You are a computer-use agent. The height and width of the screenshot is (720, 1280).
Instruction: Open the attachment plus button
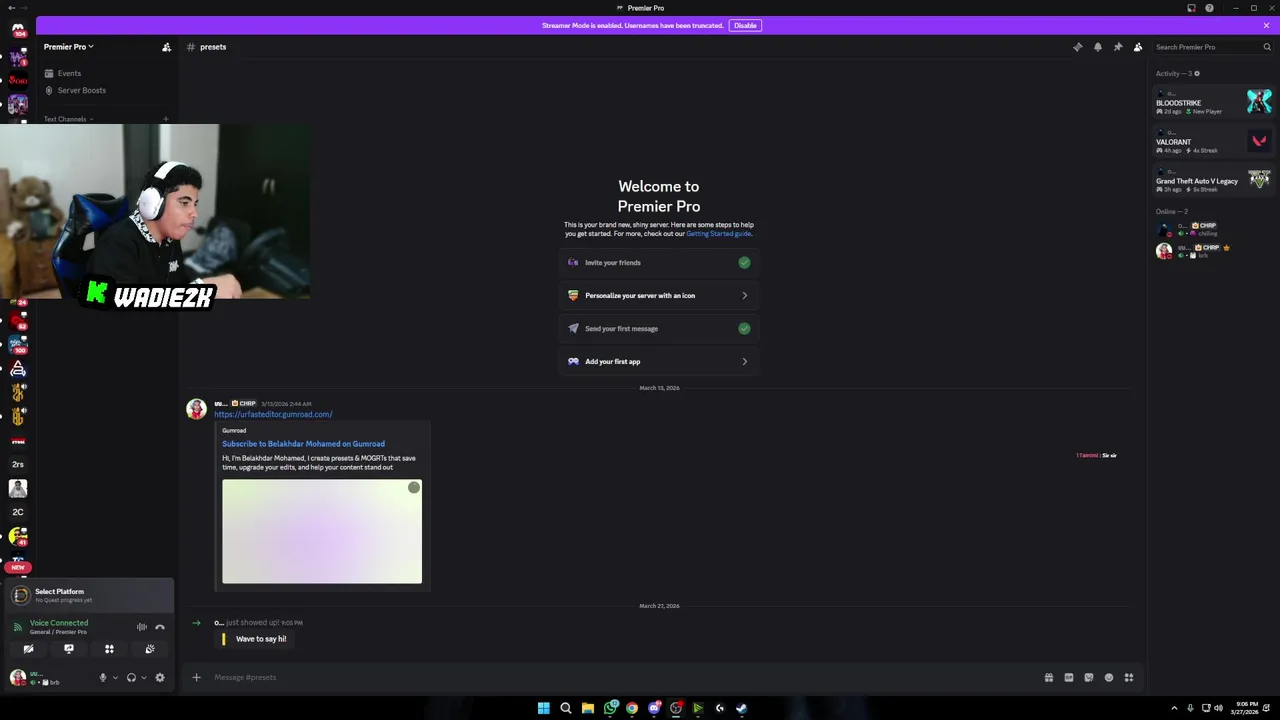click(x=196, y=678)
